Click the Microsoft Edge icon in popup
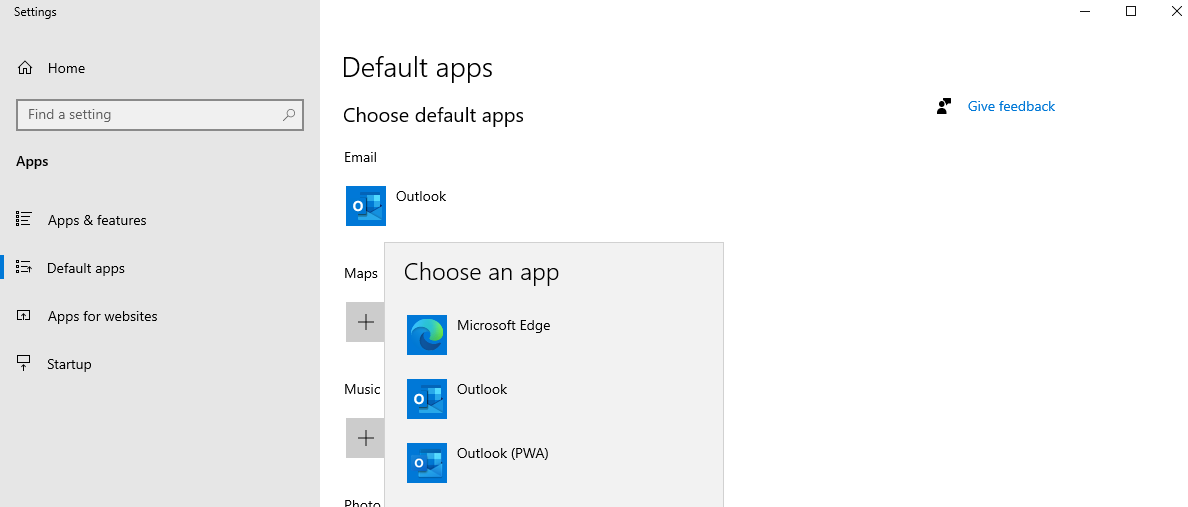This screenshot has height=507, width=1188. 427,335
